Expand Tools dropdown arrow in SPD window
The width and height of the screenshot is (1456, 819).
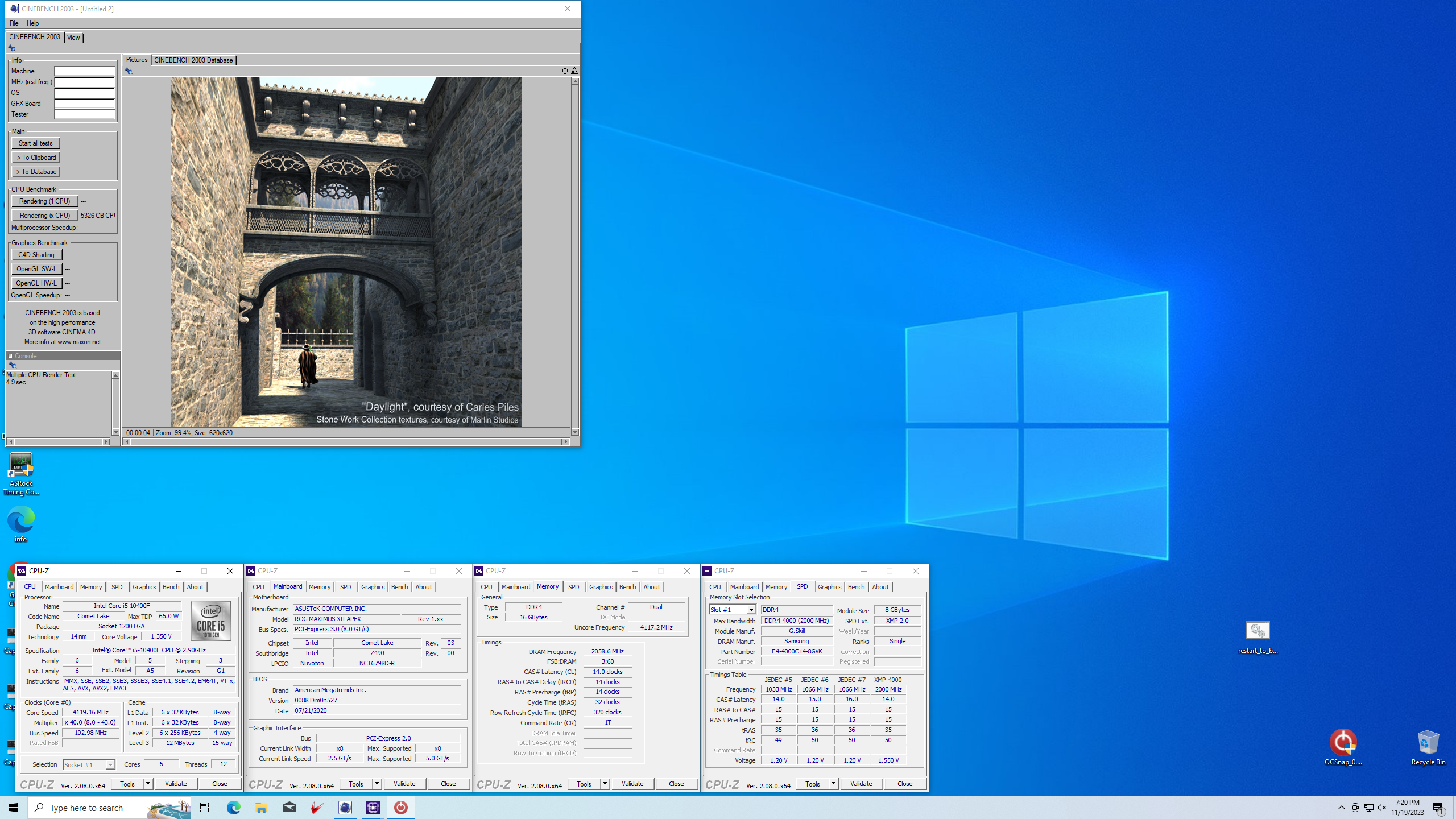pos(833,784)
